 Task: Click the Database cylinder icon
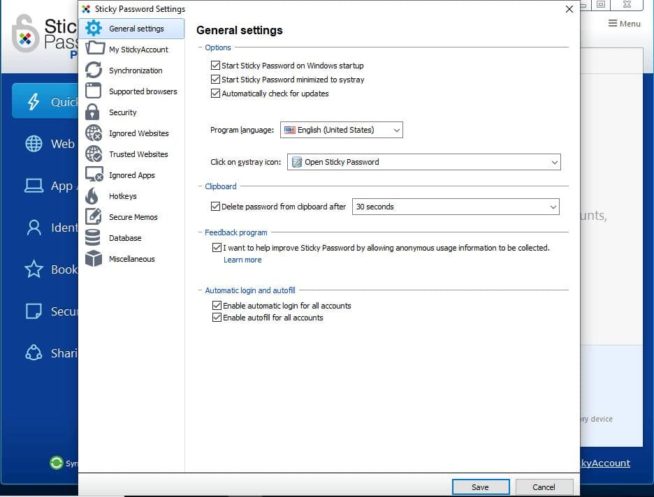[x=93, y=237]
